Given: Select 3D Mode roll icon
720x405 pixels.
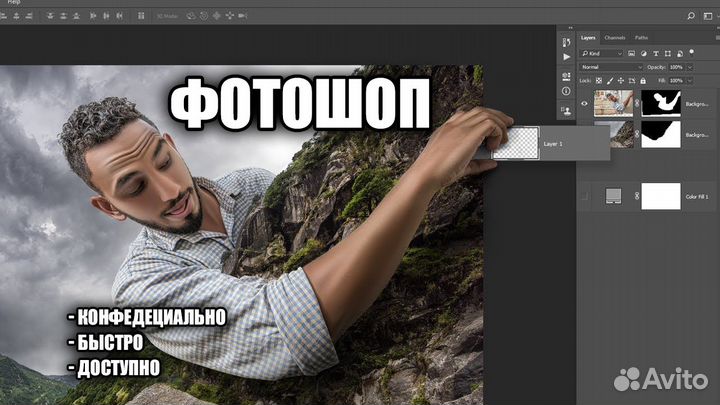Looking at the screenshot, I should click(x=204, y=16).
